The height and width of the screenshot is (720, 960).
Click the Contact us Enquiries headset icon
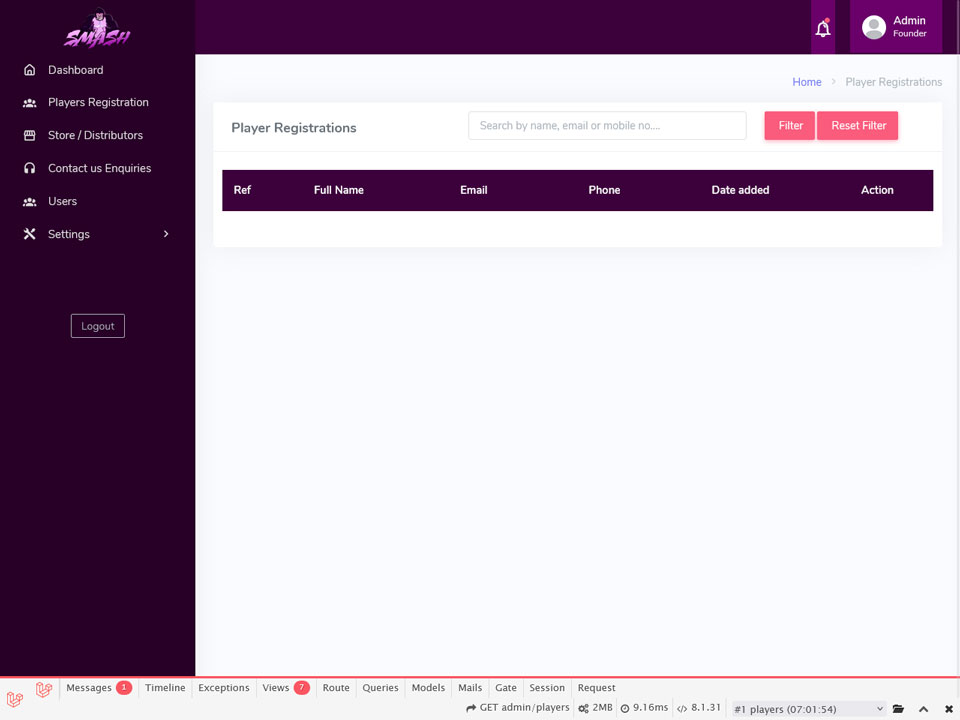pos(29,168)
